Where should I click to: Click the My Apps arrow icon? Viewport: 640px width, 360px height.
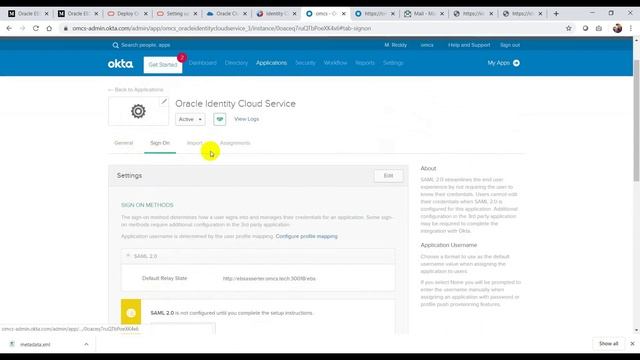tap(516, 63)
